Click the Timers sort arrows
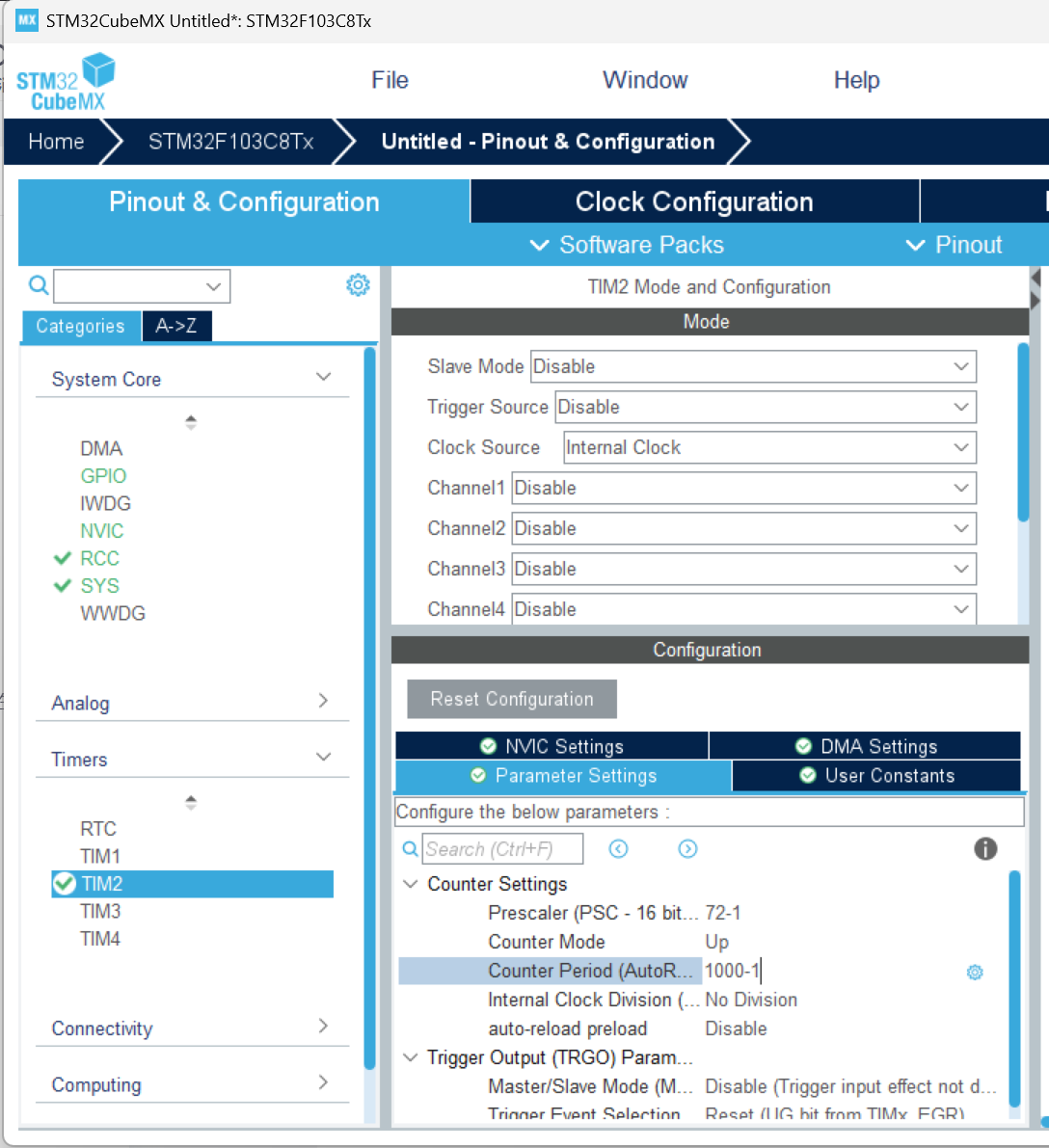Viewport: 1049px width, 1148px height. point(191,802)
